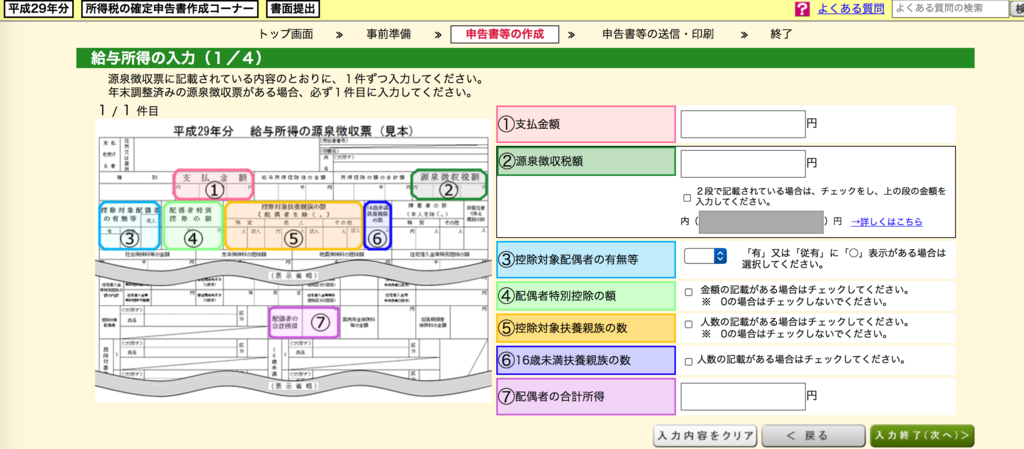
Task: Click the pink ①支払金額 label box
Action: click(x=586, y=124)
